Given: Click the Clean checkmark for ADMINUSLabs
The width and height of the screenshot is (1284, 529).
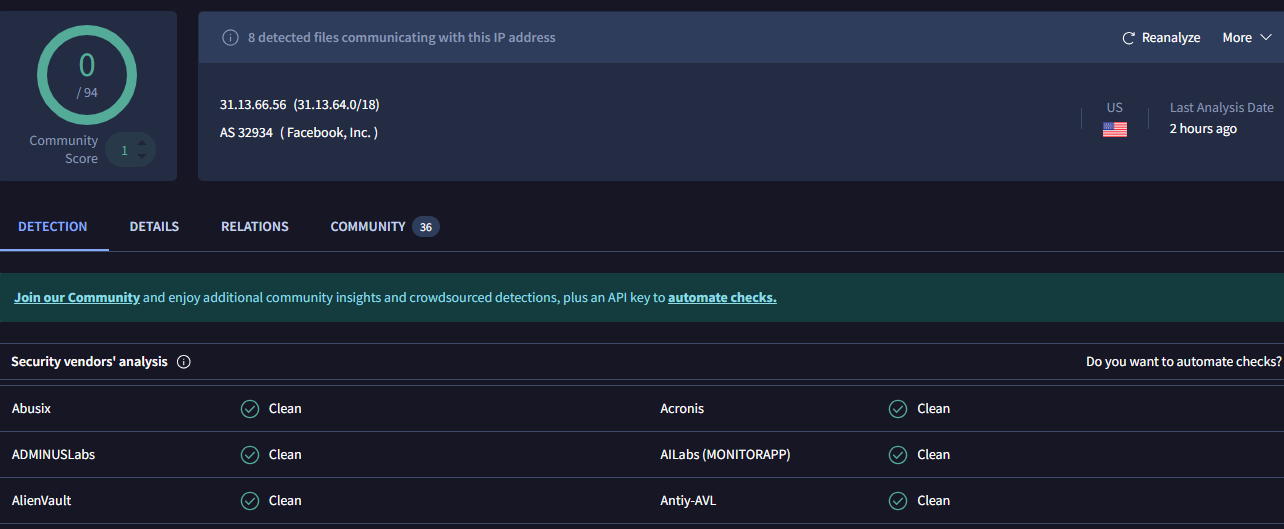Looking at the screenshot, I should (250, 455).
